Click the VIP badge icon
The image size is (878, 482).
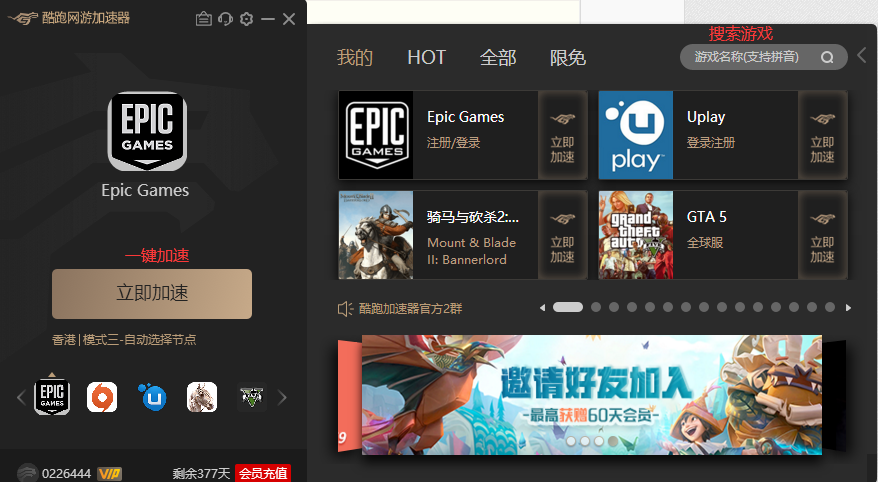point(110,474)
